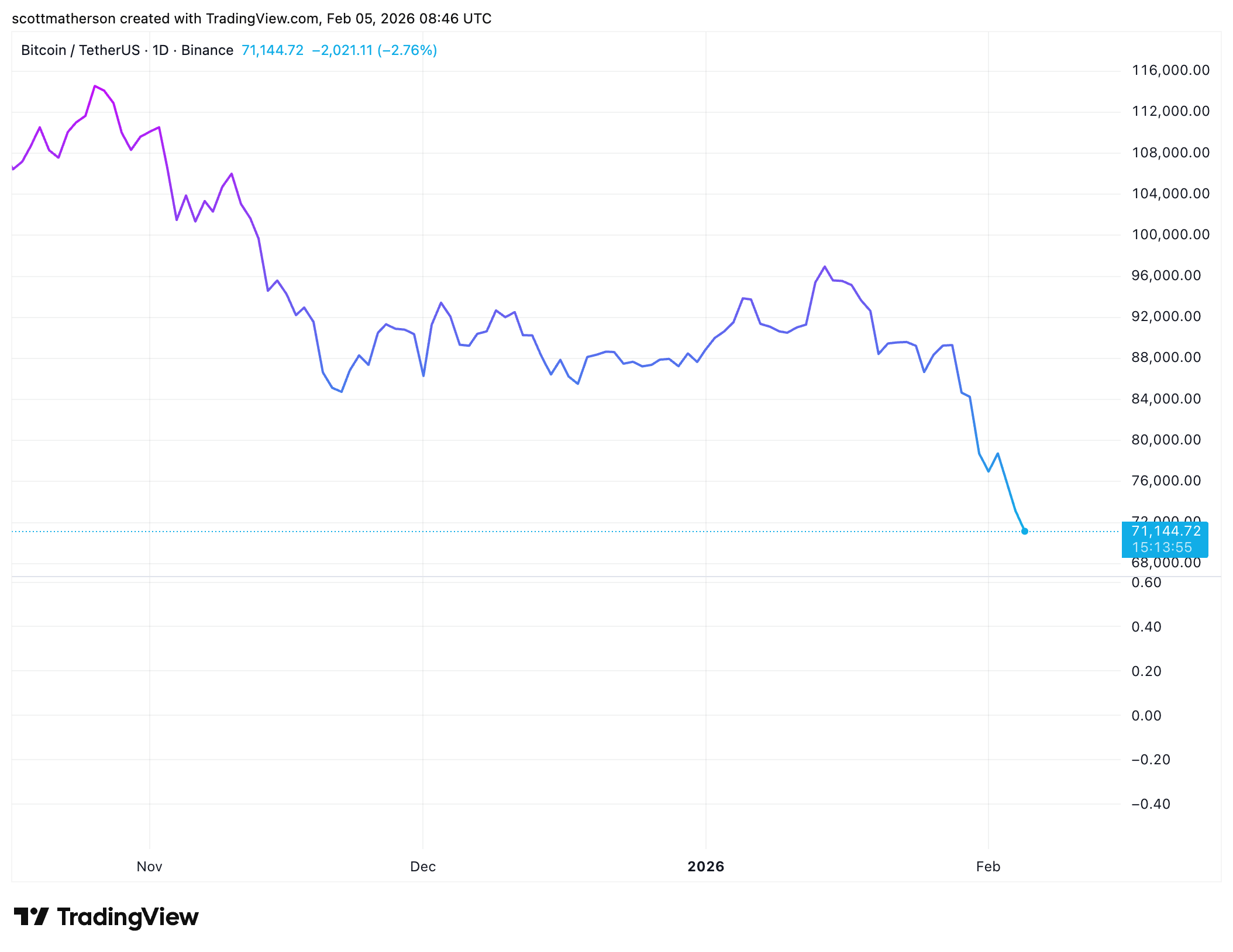Click the 0.00 indicator axis label
Image resolution: width=1233 pixels, height=952 pixels.
click(x=1146, y=716)
